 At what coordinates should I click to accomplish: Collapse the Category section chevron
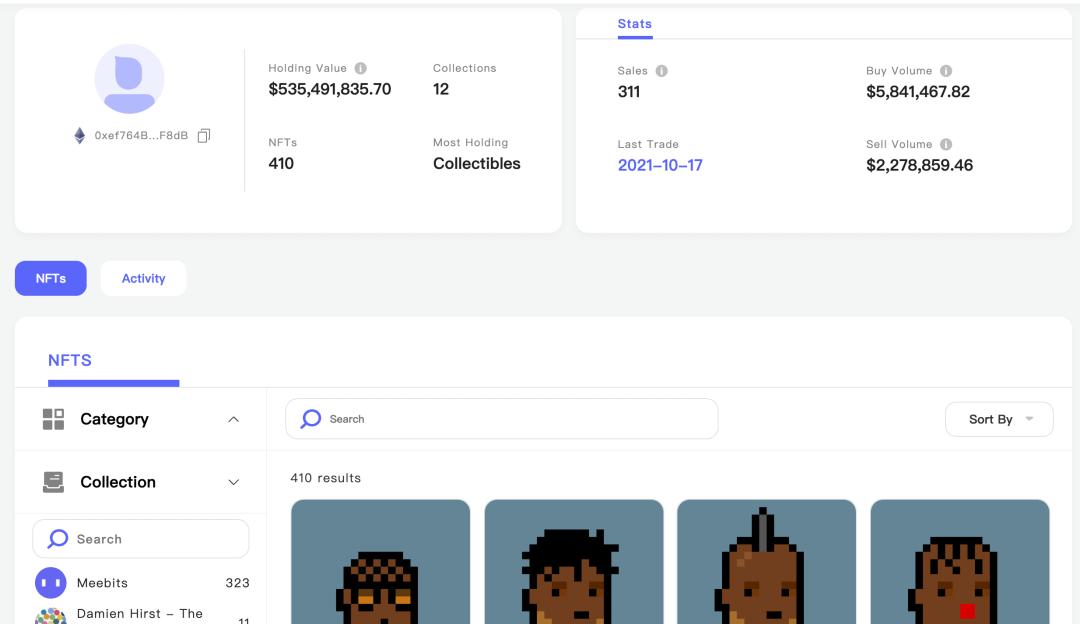click(233, 419)
